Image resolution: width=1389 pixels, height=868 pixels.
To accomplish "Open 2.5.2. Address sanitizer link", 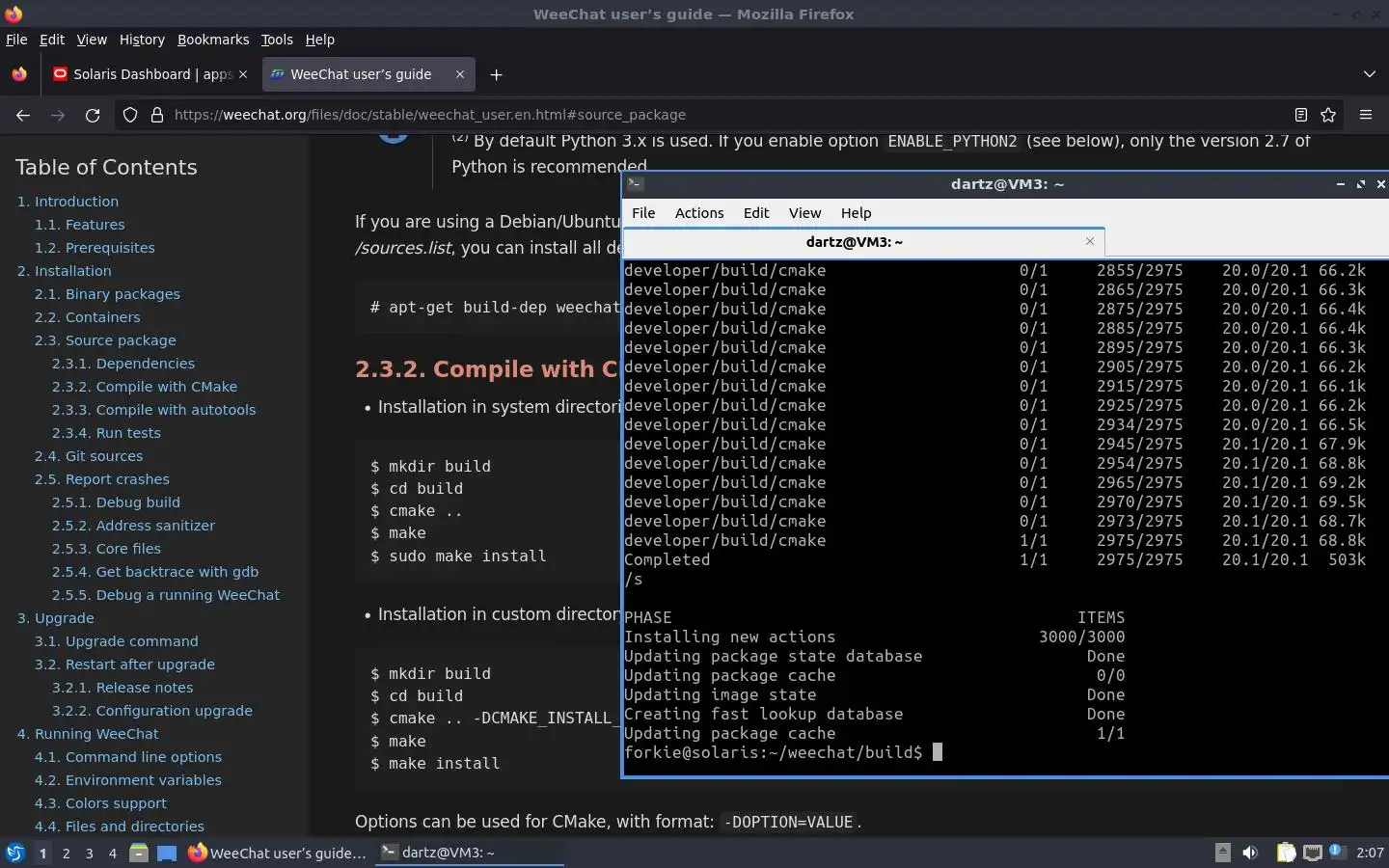I will 133,526.
